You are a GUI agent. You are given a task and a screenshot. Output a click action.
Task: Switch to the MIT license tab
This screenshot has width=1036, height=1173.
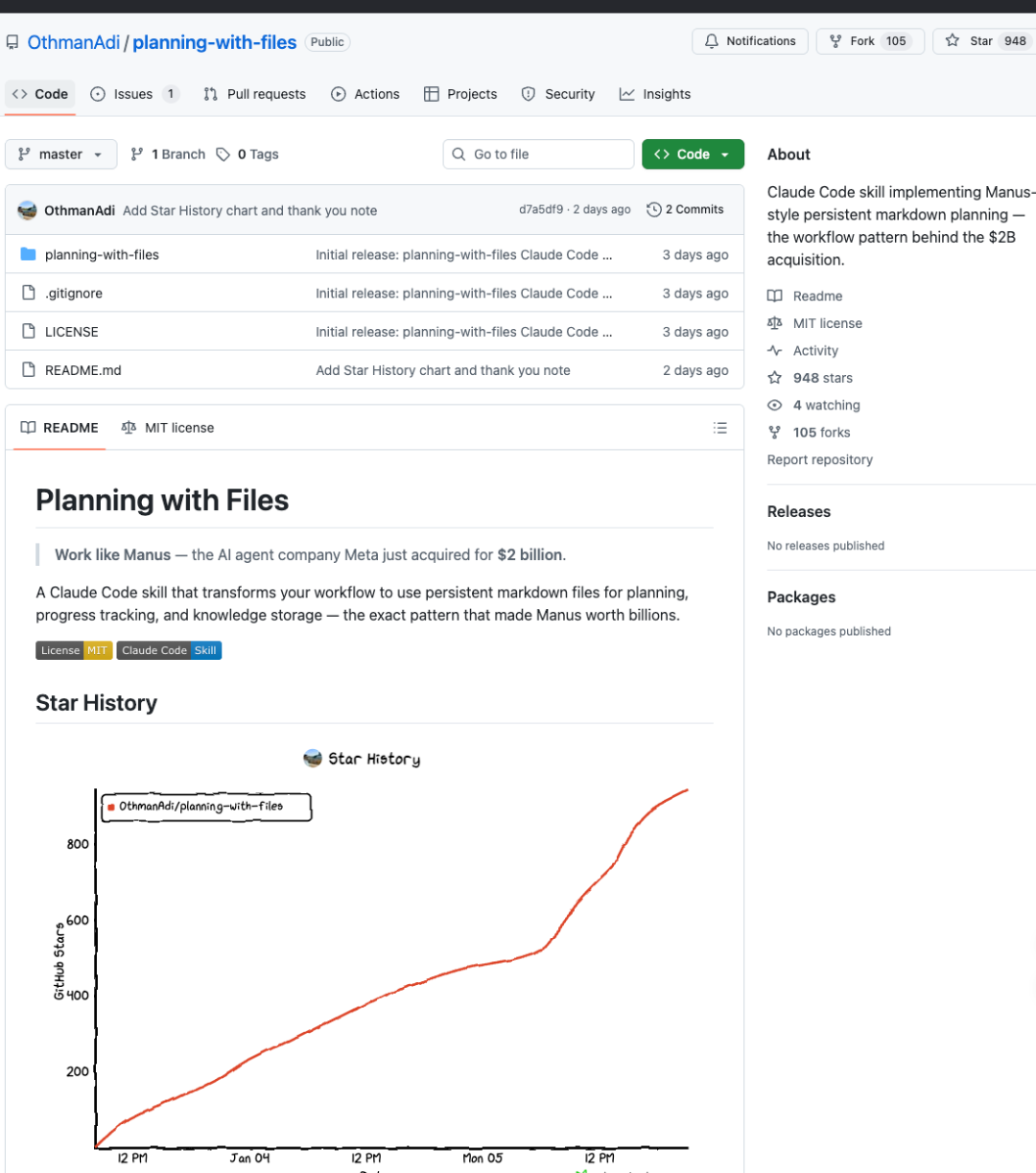pos(168,428)
